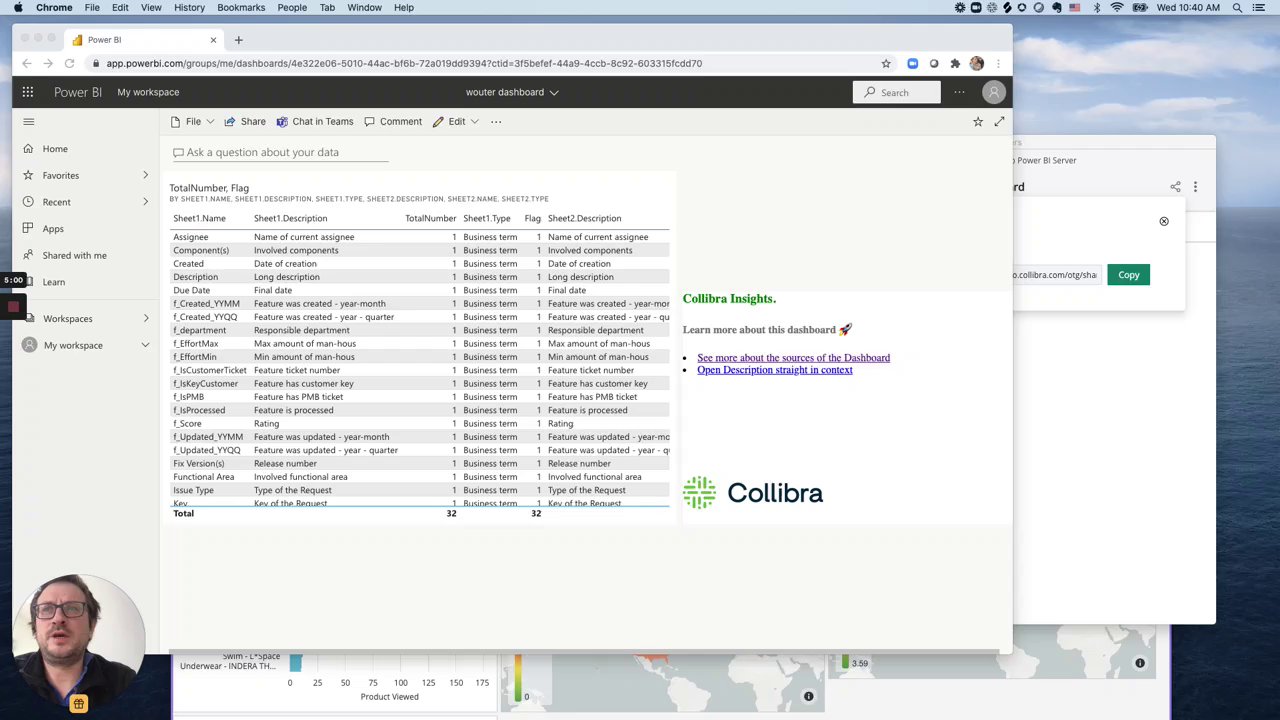Click the Share button in the toolbar
This screenshot has width=1280, height=720.
[x=245, y=122]
